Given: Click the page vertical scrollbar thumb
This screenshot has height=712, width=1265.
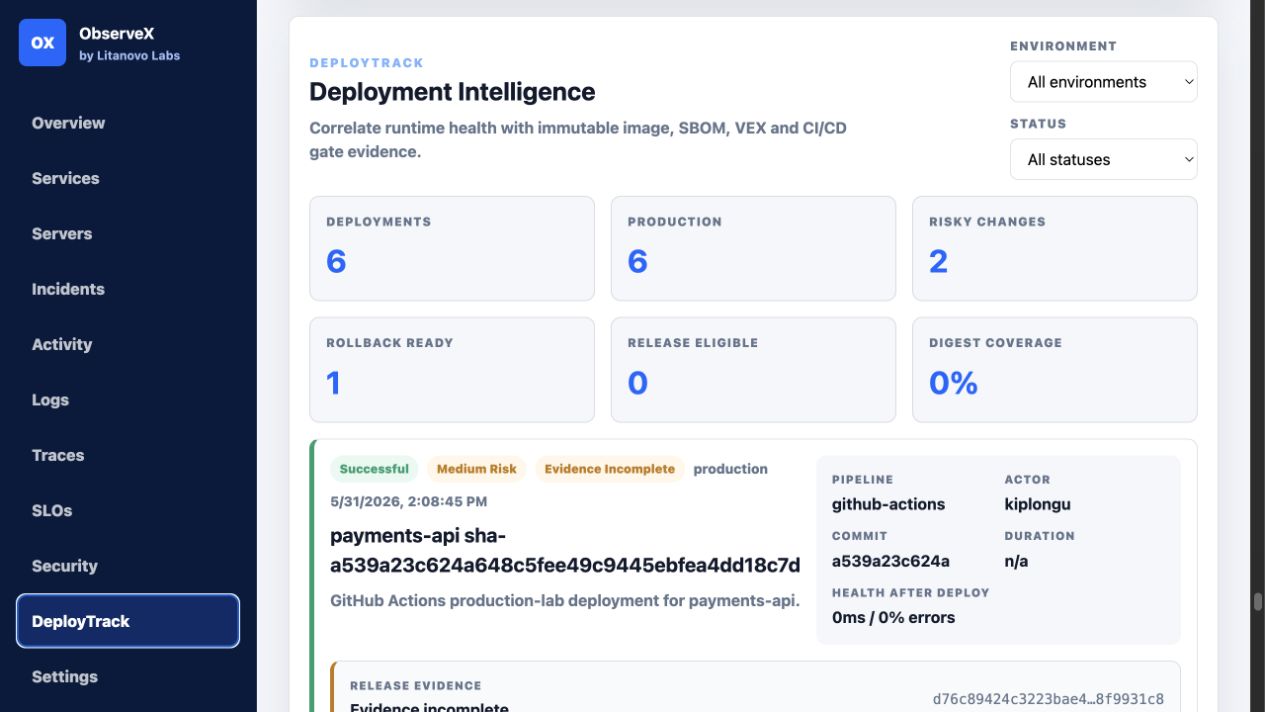Looking at the screenshot, I should click(1258, 602).
